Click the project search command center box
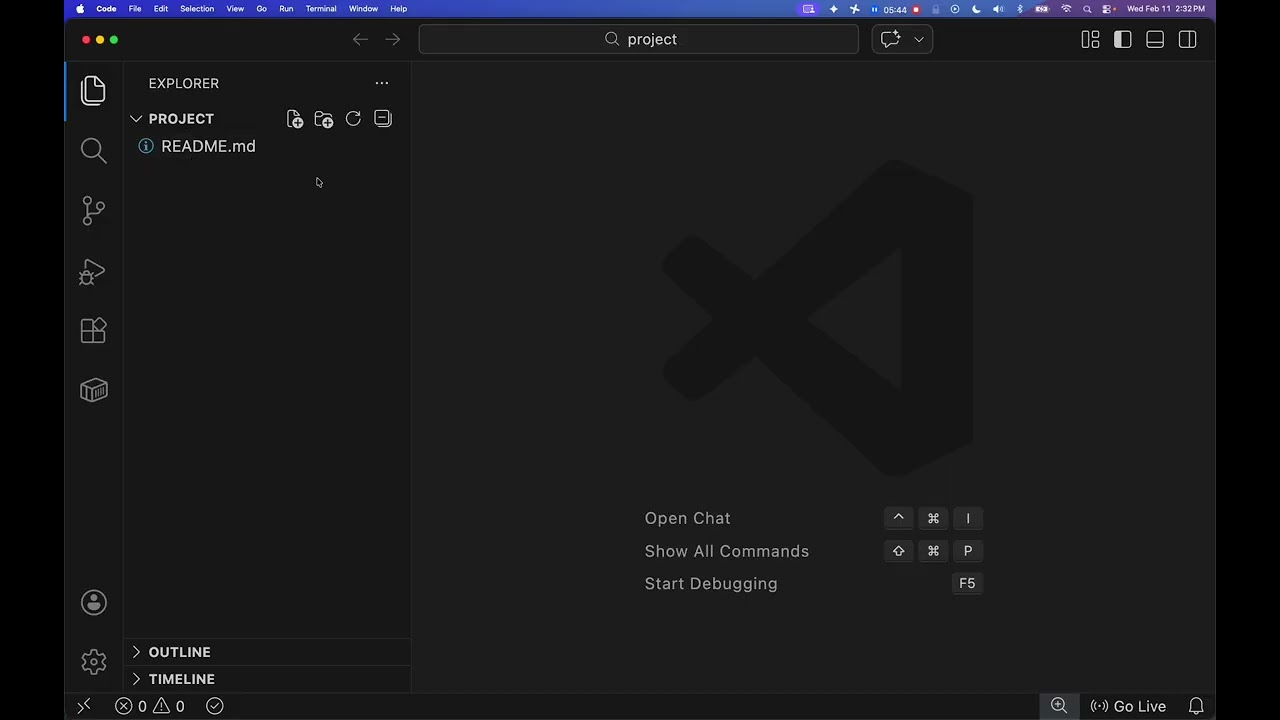The height and width of the screenshot is (720, 1280). (x=639, y=39)
